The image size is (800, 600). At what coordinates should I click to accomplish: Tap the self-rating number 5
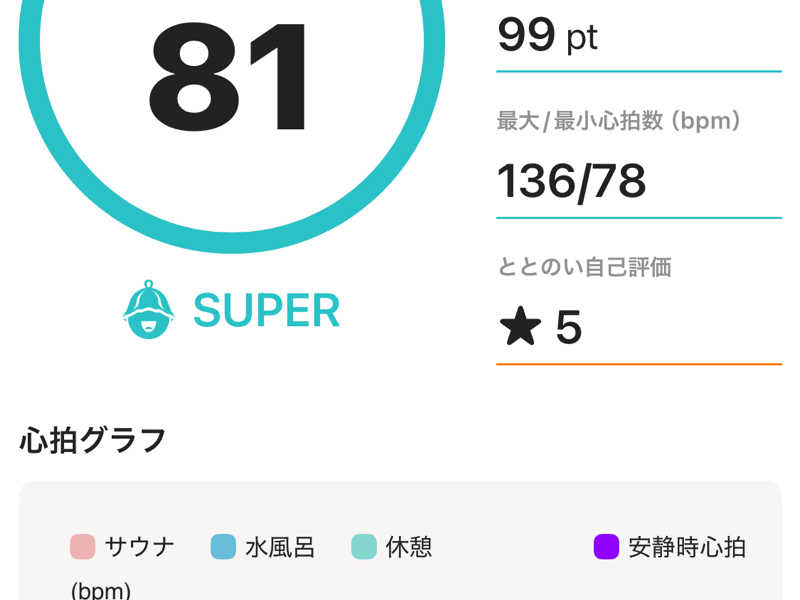tap(568, 327)
